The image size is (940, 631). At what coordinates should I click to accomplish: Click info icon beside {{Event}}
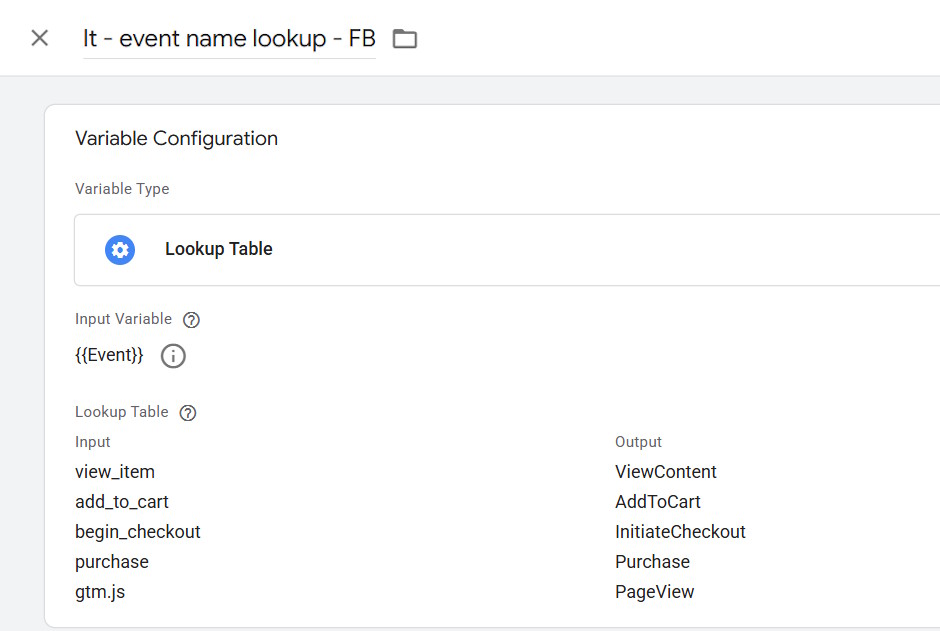[x=173, y=356]
